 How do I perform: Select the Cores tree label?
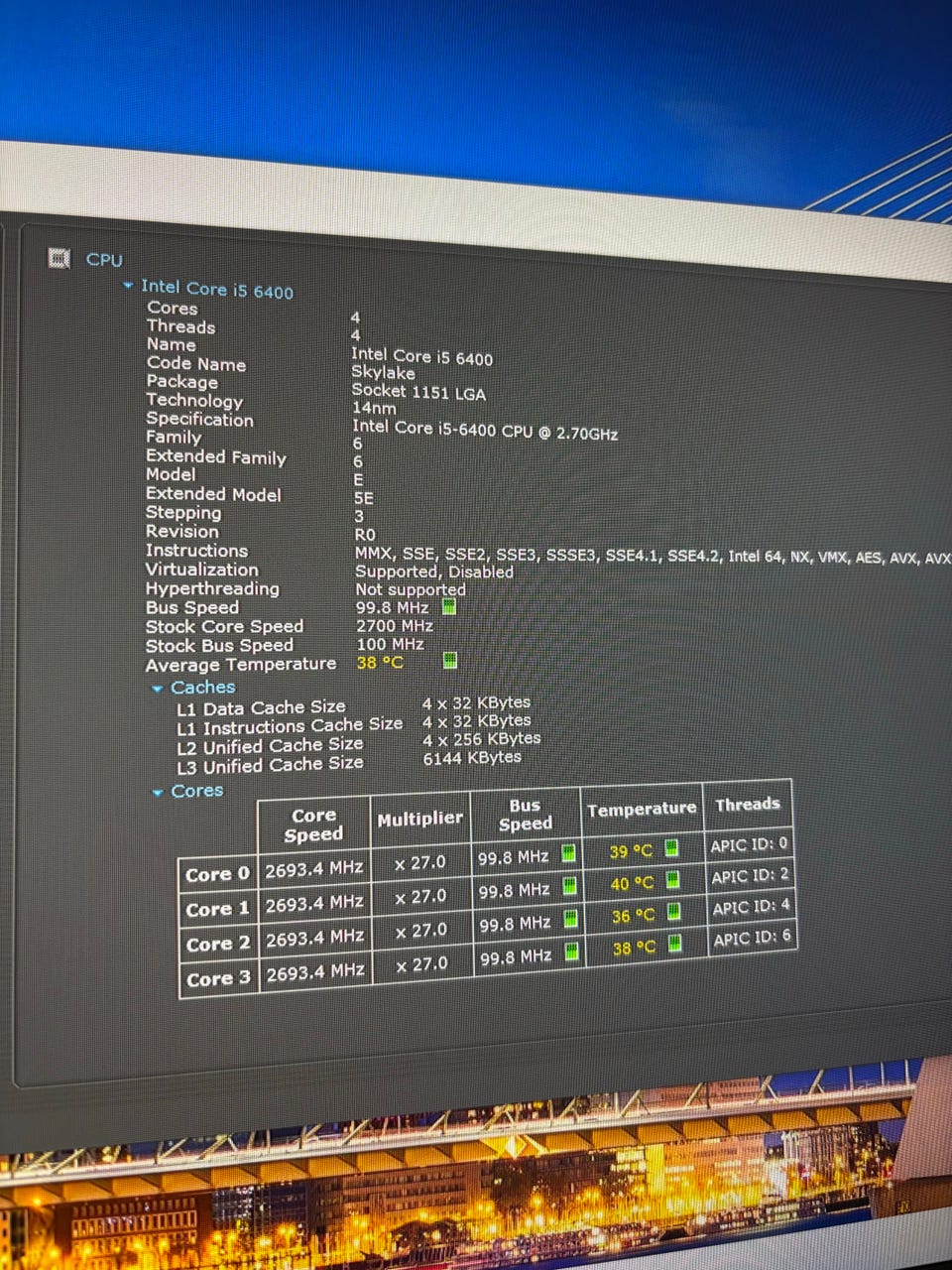coord(197,791)
